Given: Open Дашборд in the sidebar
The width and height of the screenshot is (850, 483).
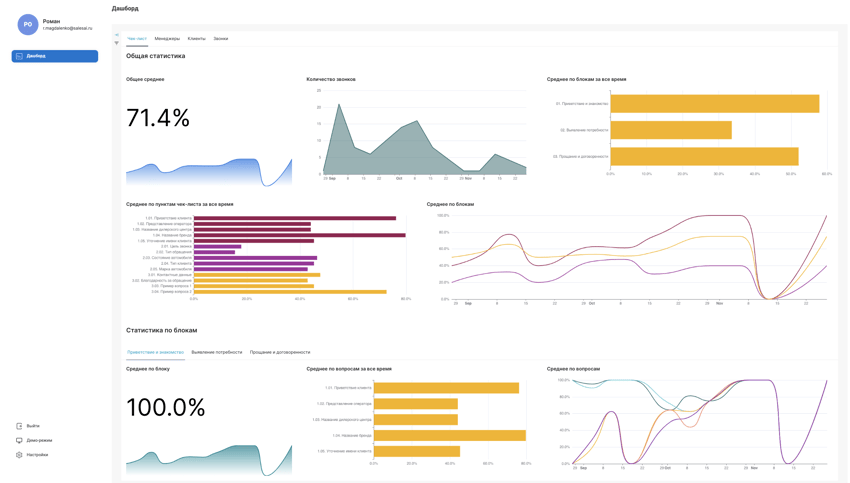Looking at the screenshot, I should [55, 56].
